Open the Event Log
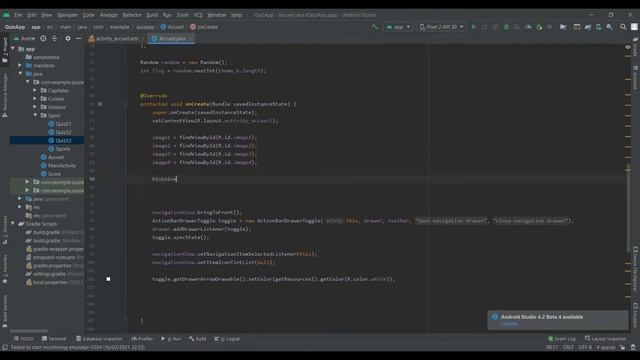Screen dimensions: 640x360 coord(562,339)
